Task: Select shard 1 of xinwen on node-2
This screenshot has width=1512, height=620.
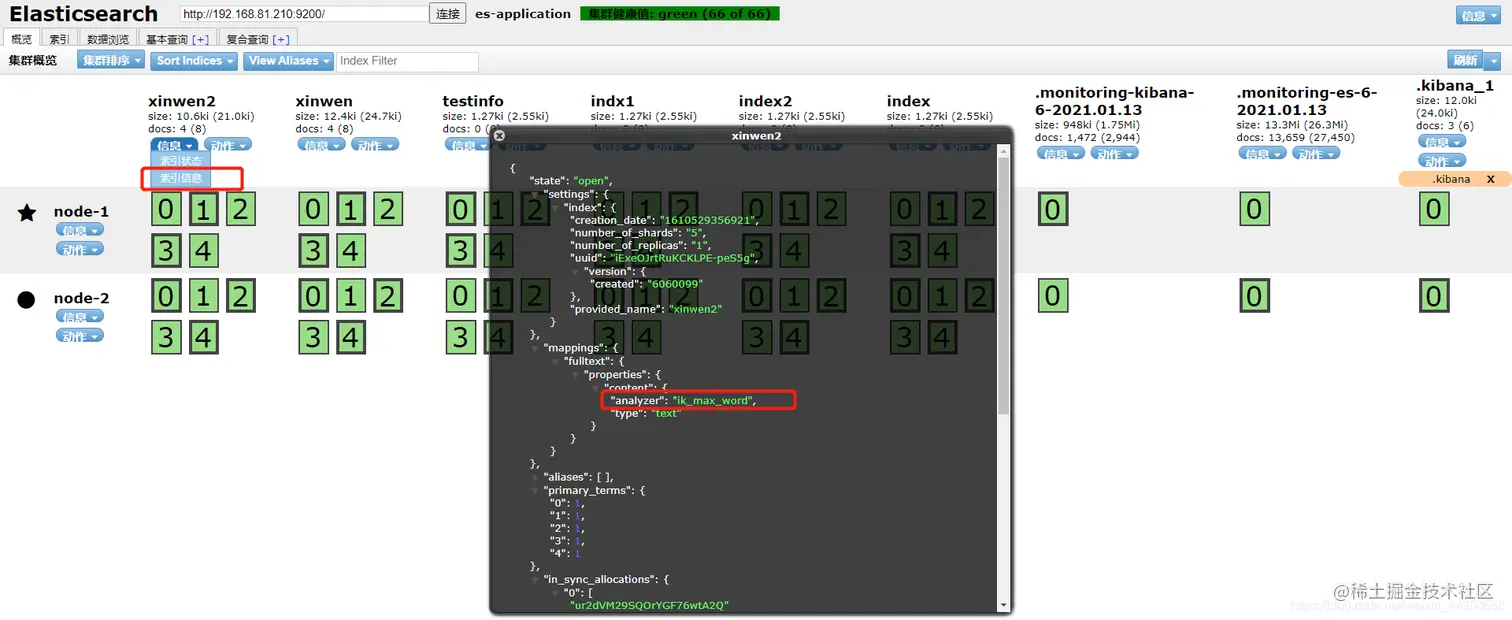Action: [350, 296]
